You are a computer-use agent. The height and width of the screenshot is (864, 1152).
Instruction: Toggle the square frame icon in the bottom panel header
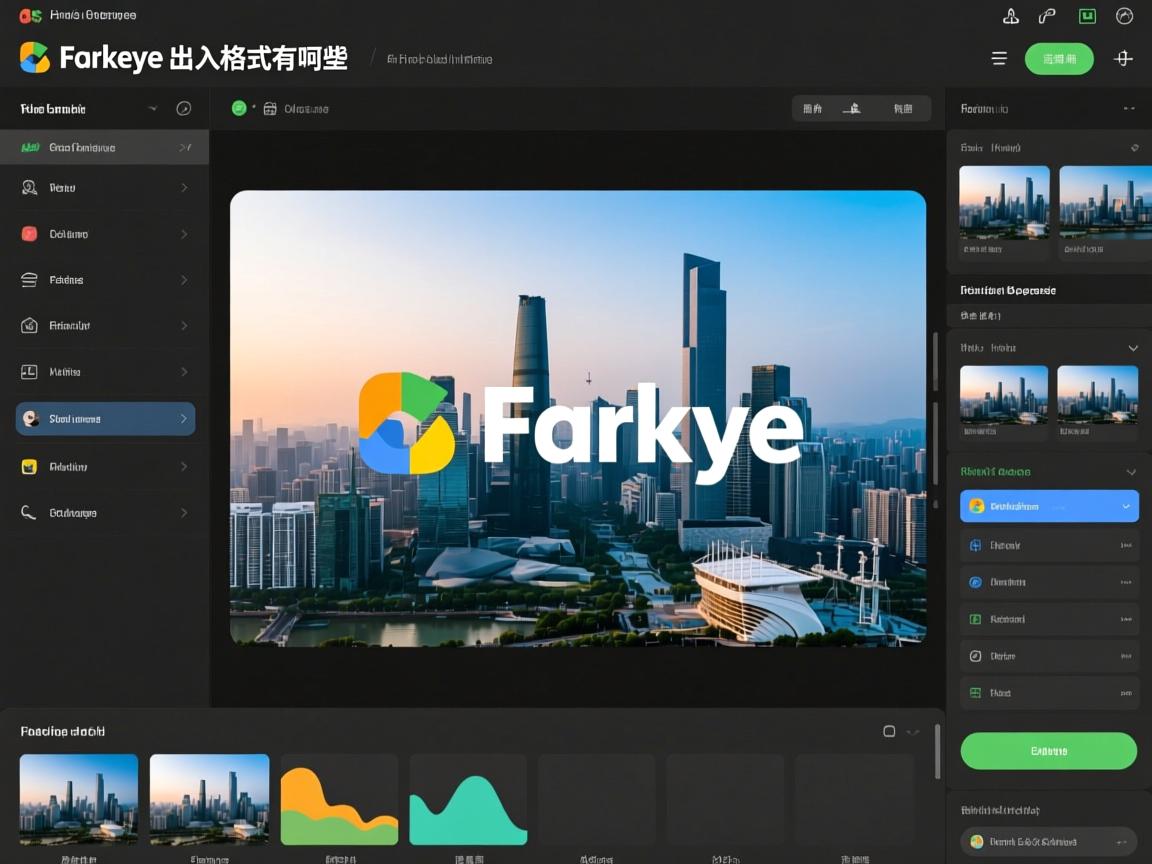click(888, 731)
